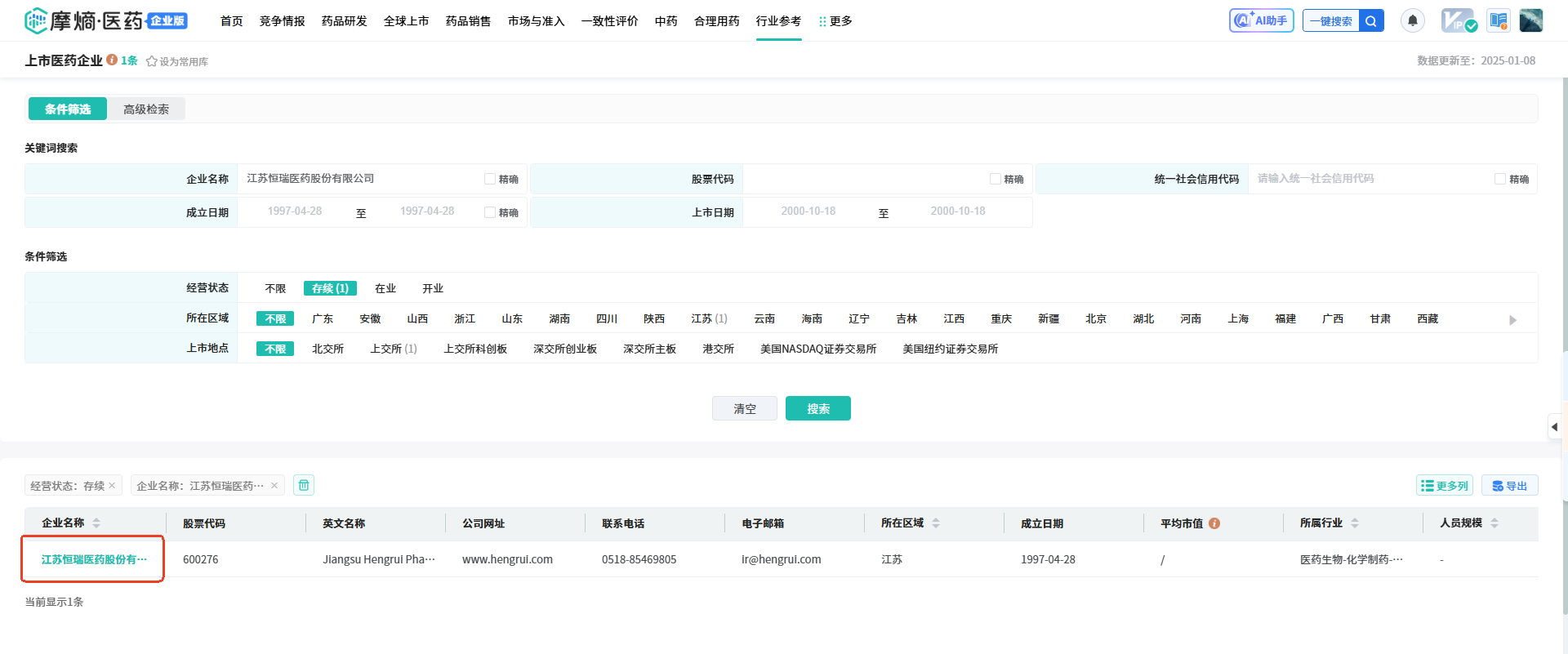Open the help manual book icon

pos(1498,20)
